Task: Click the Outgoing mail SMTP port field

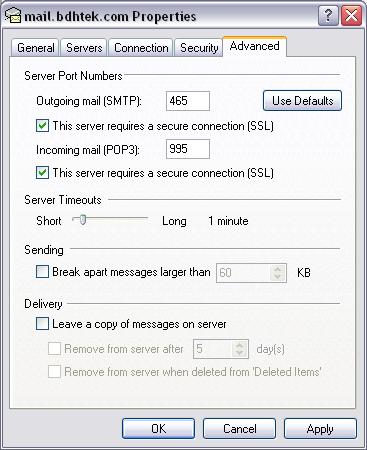Action: pos(188,101)
